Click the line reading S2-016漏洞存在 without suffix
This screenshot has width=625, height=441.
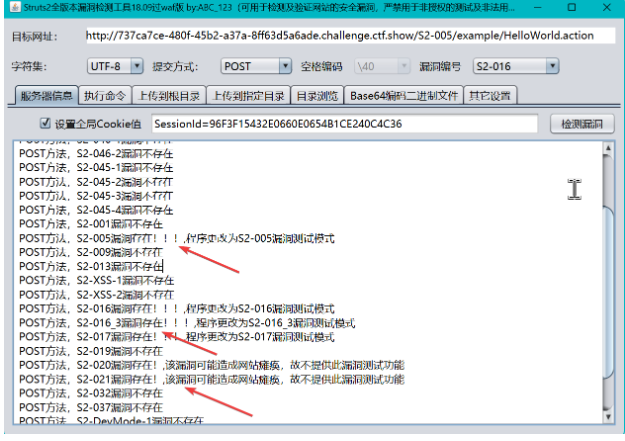point(177,309)
